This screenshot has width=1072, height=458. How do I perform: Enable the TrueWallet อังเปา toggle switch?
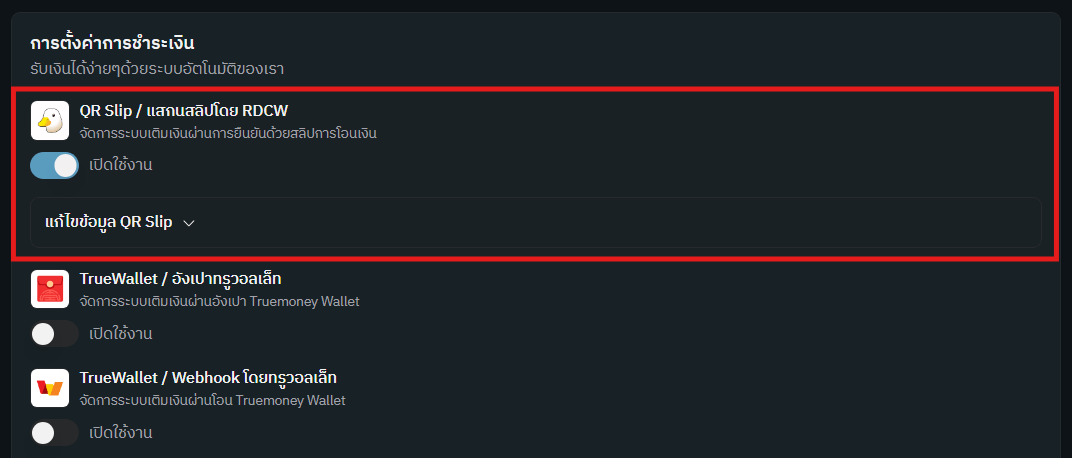pos(54,334)
